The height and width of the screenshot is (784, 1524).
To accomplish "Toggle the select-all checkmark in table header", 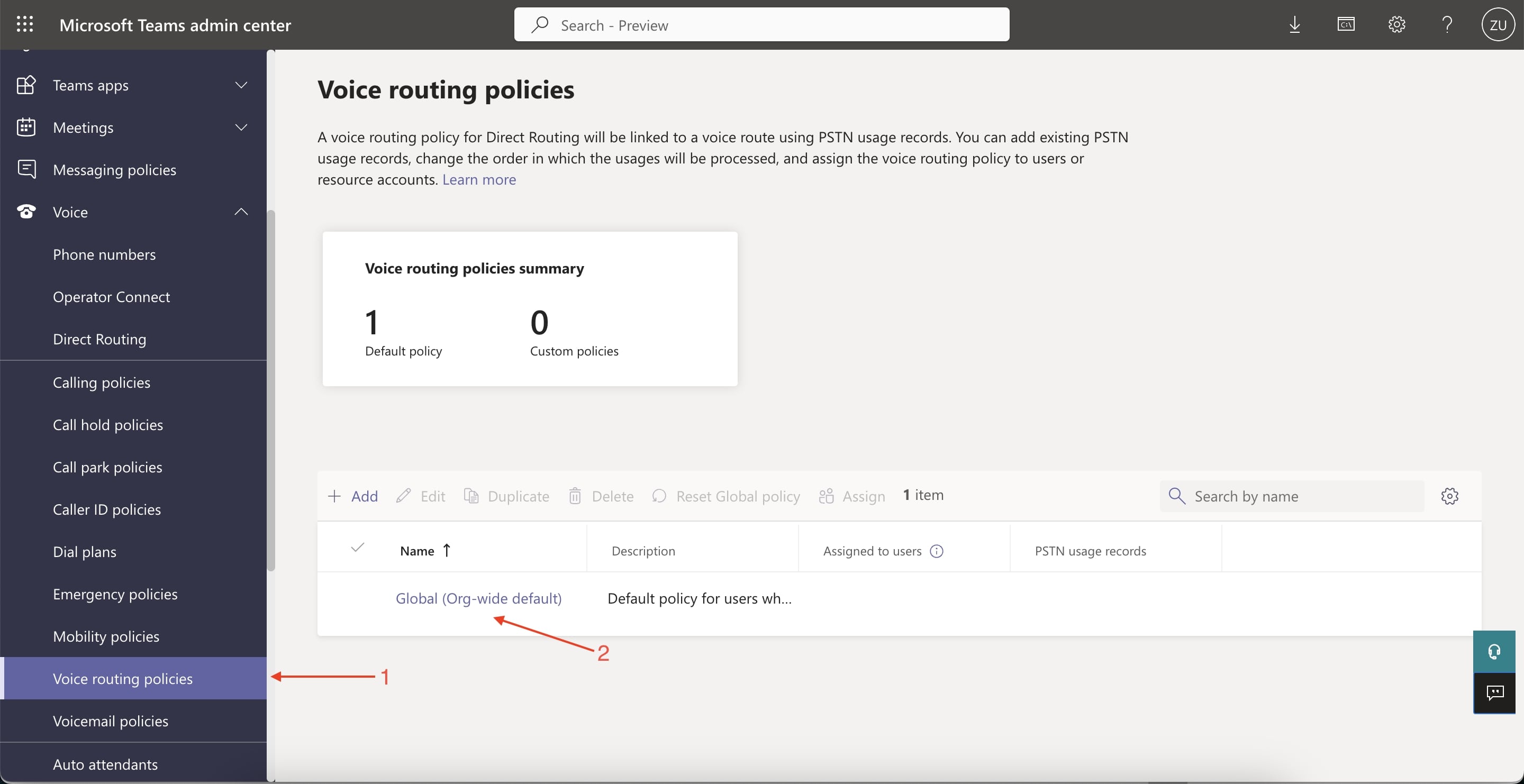I will coord(357,548).
